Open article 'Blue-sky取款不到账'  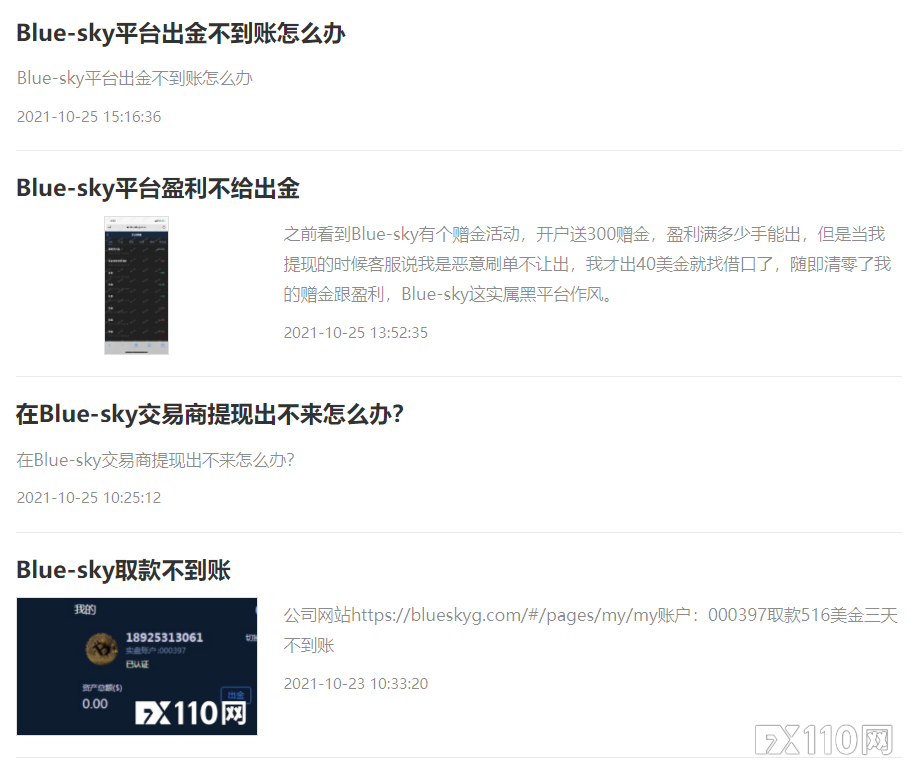123,570
